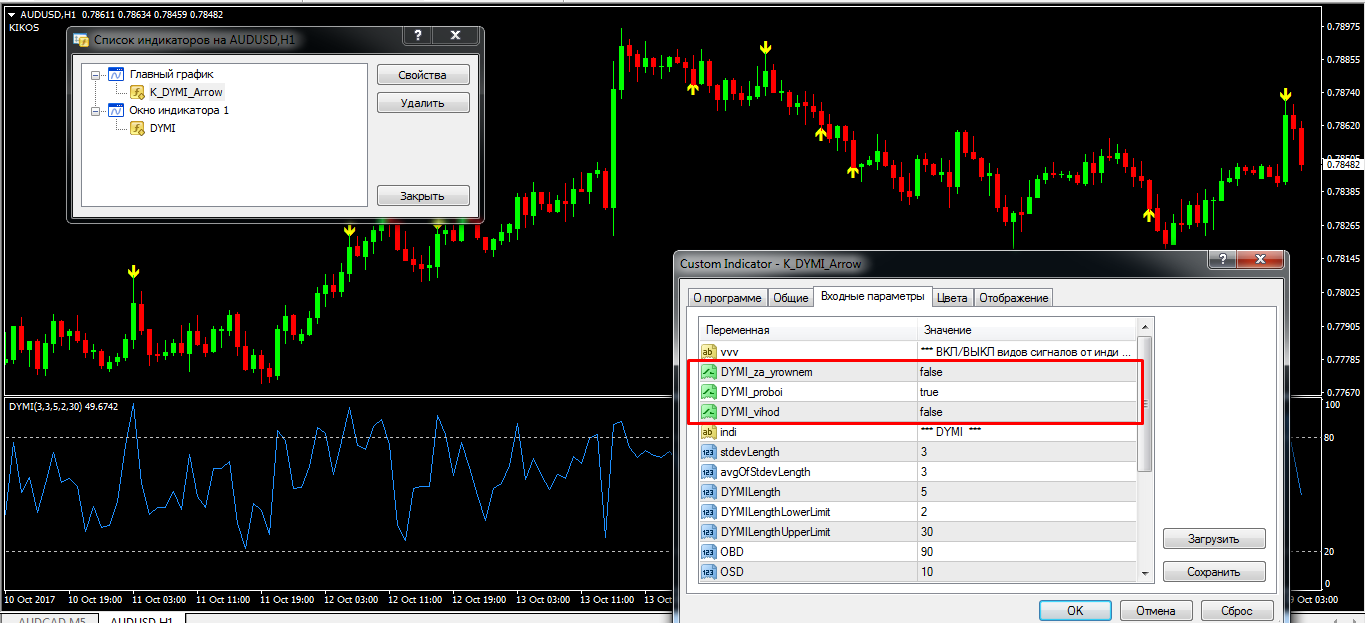This screenshot has width=1365, height=623.
Task: Click the stdevLength integer parameter icon
Action: click(x=709, y=452)
